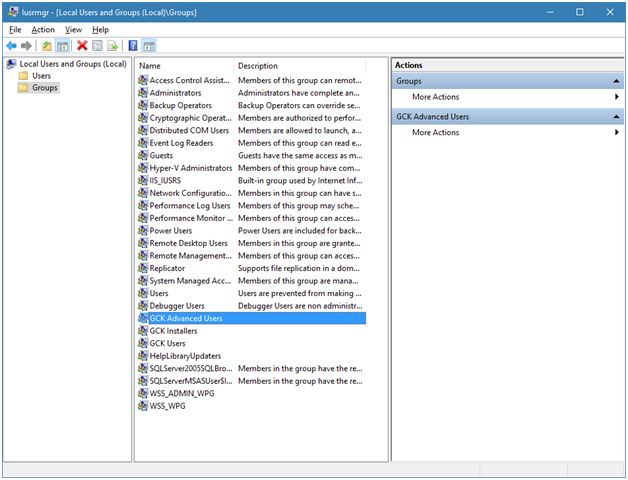Select the Administrators group

tap(175, 93)
